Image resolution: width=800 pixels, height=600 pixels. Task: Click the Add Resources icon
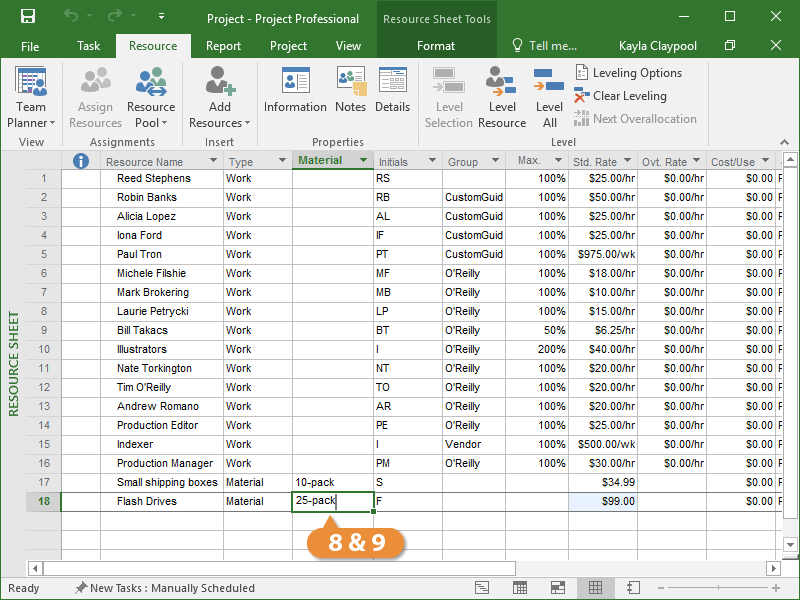220,97
